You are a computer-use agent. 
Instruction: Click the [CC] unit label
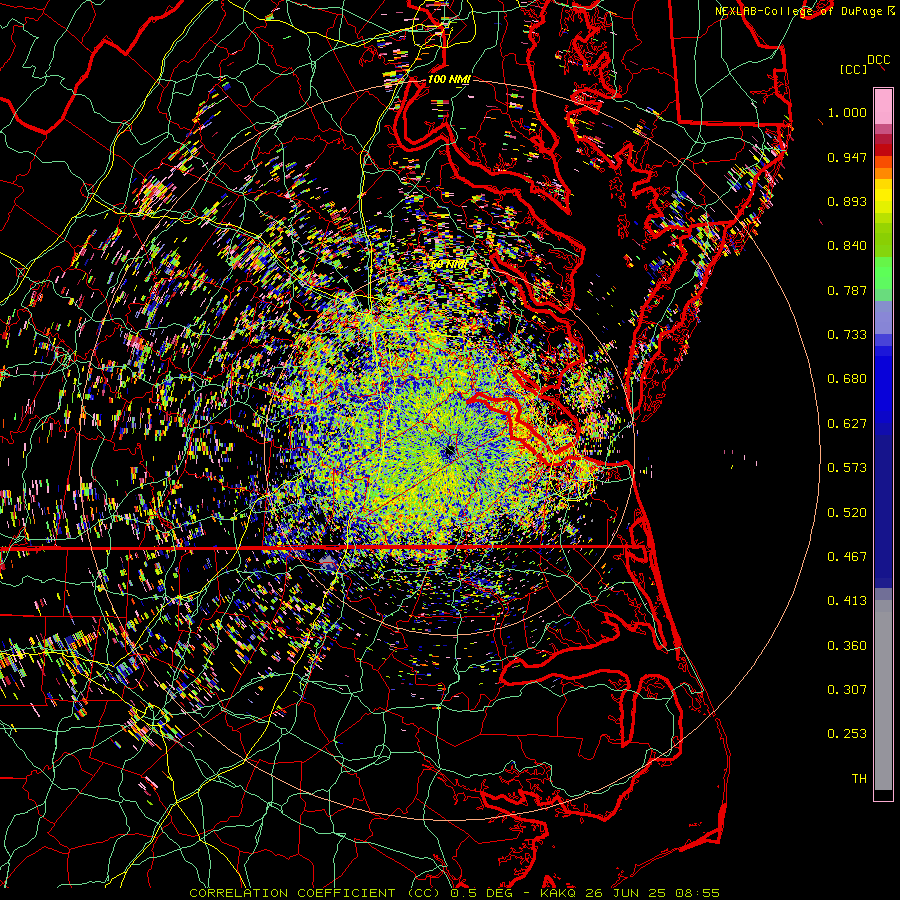853,69
